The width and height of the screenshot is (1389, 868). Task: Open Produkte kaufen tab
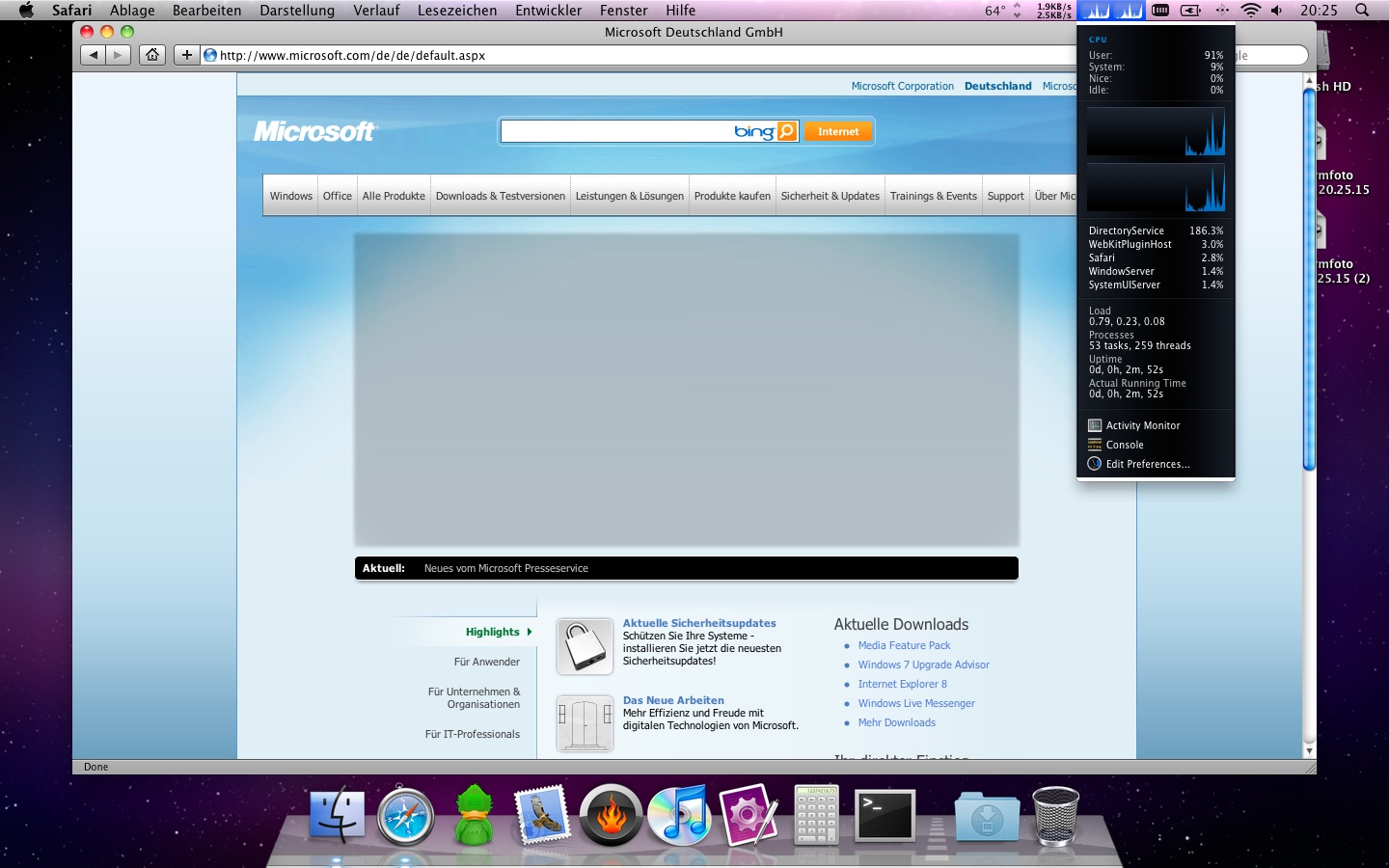[732, 196]
